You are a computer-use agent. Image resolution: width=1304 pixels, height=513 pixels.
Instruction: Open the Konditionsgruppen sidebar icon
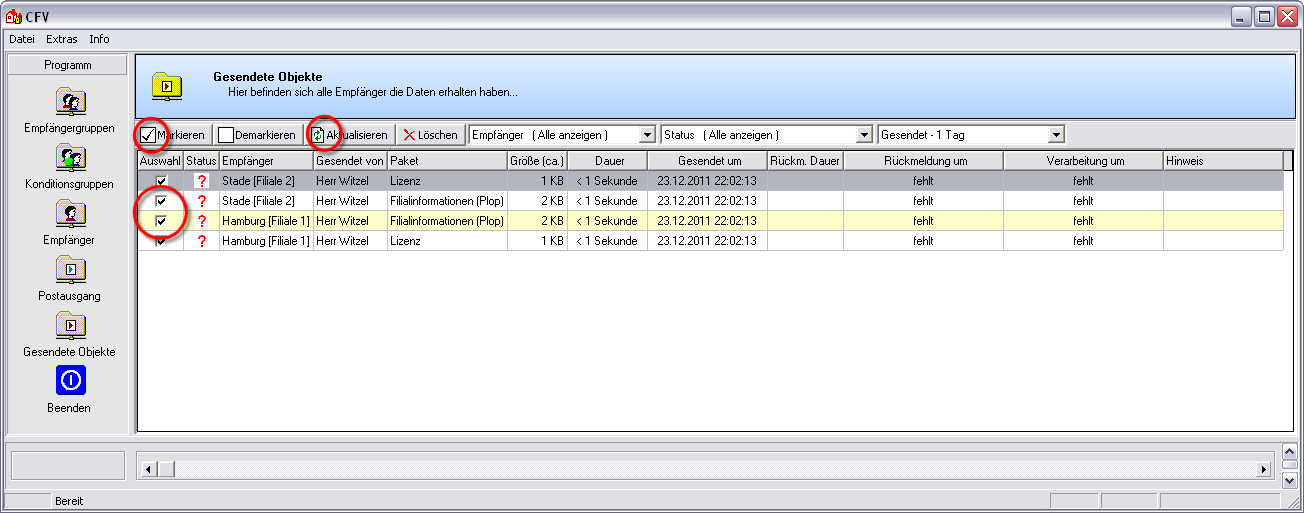70,158
